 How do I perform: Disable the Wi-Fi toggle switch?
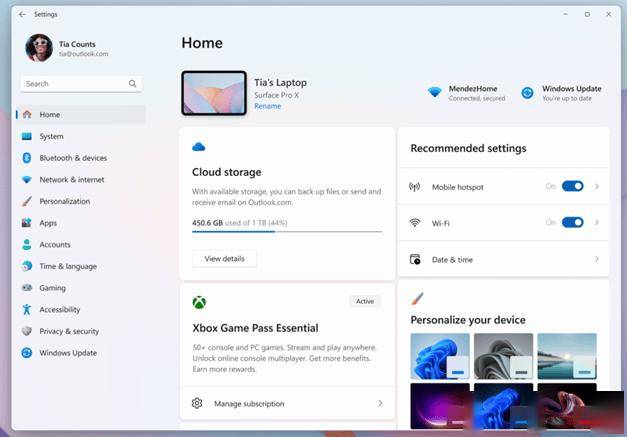coord(572,222)
